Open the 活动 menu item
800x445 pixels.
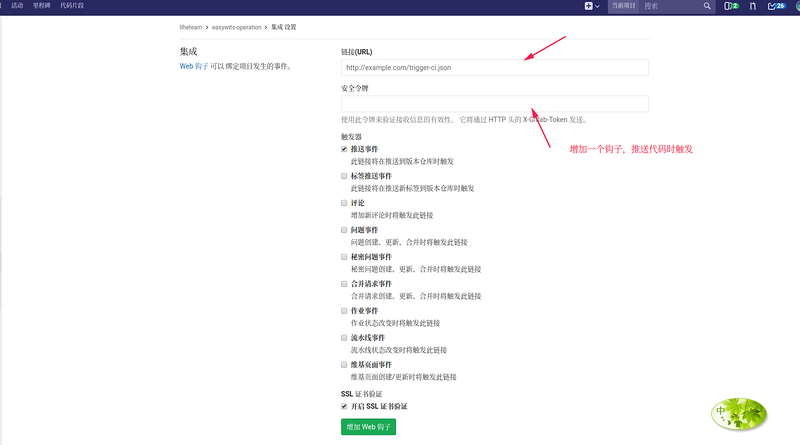click(x=17, y=6)
